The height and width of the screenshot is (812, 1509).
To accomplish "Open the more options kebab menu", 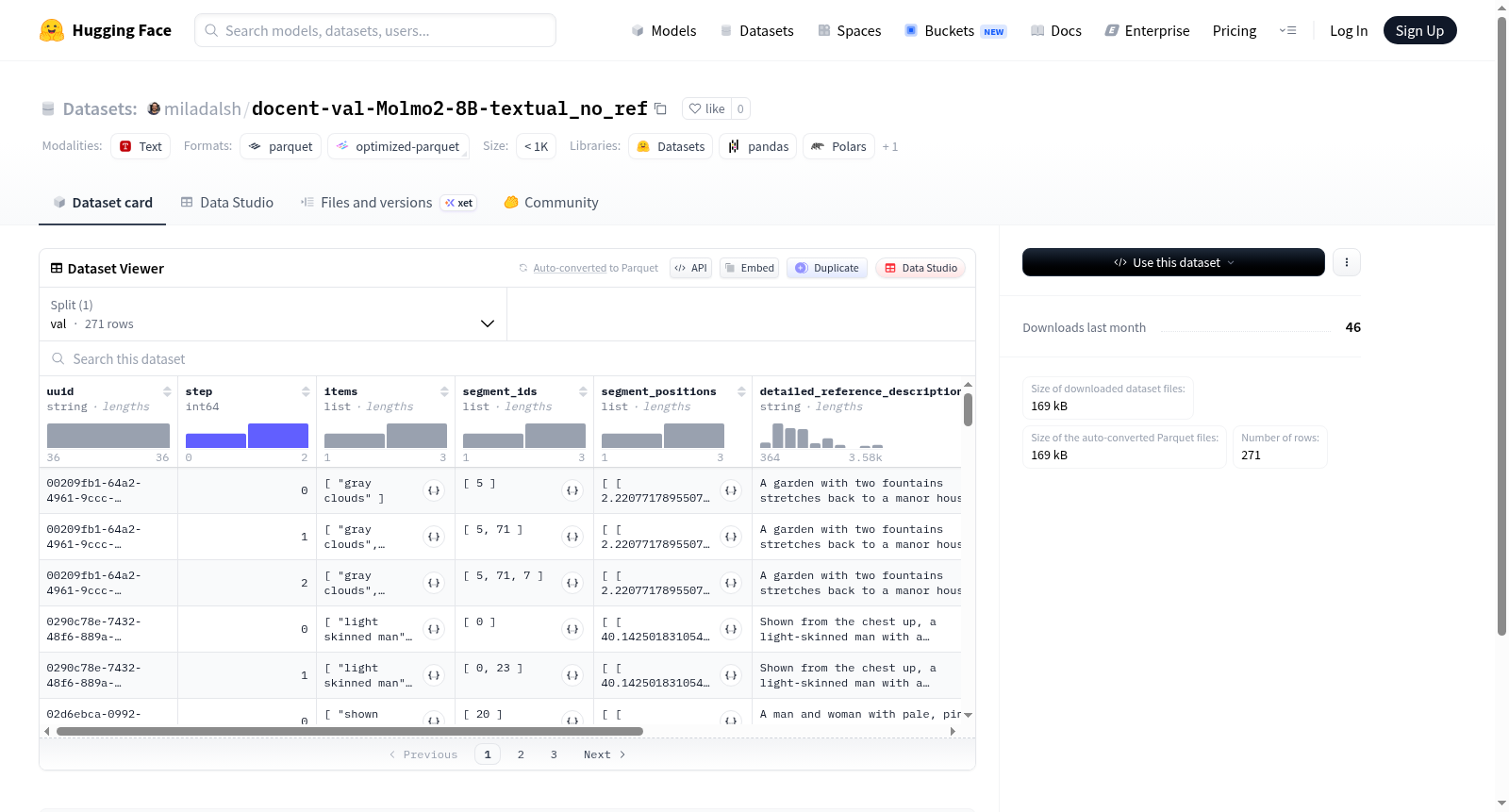I will 1347,262.
